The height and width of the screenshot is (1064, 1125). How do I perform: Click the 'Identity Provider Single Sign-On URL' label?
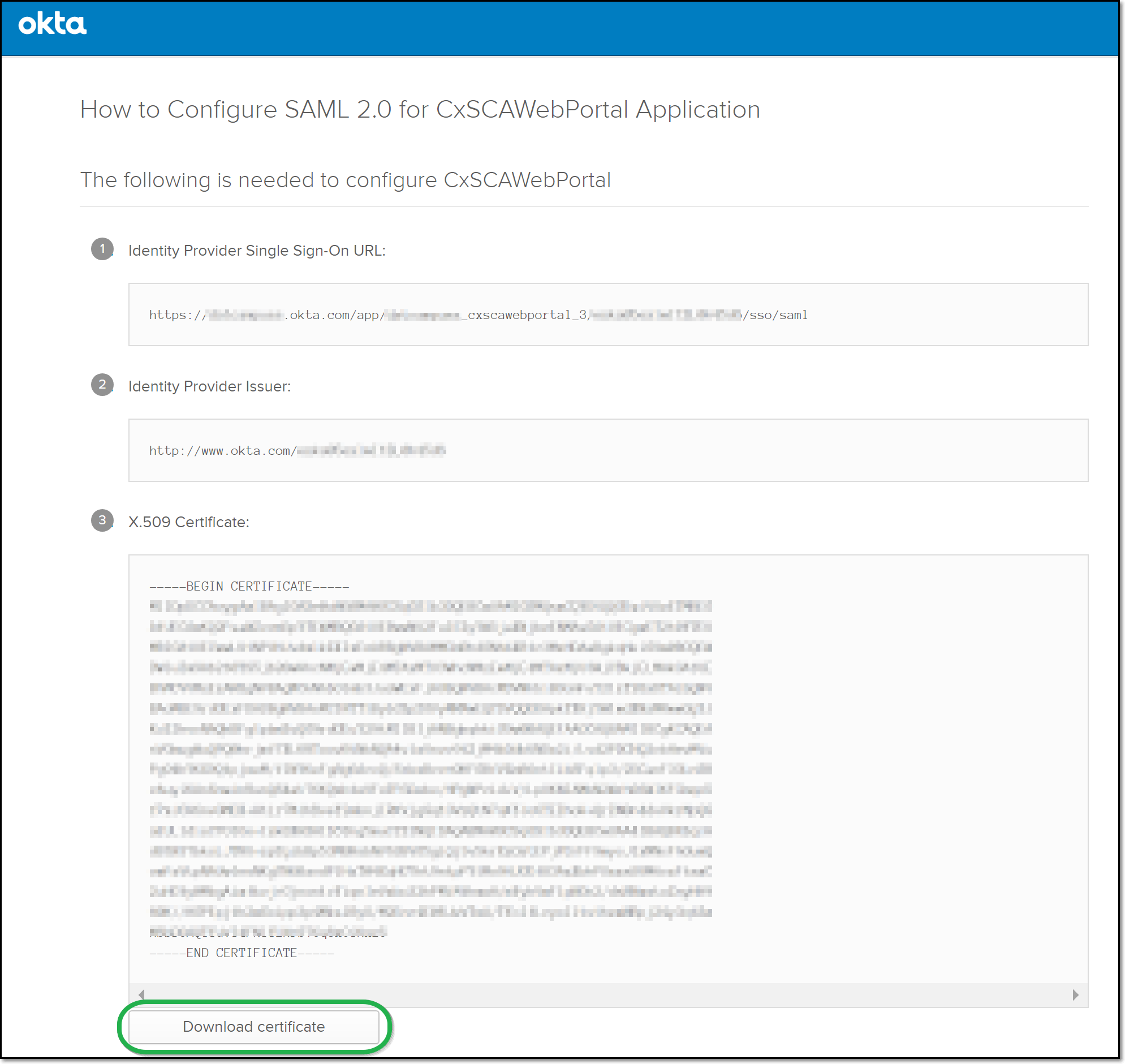(256, 251)
